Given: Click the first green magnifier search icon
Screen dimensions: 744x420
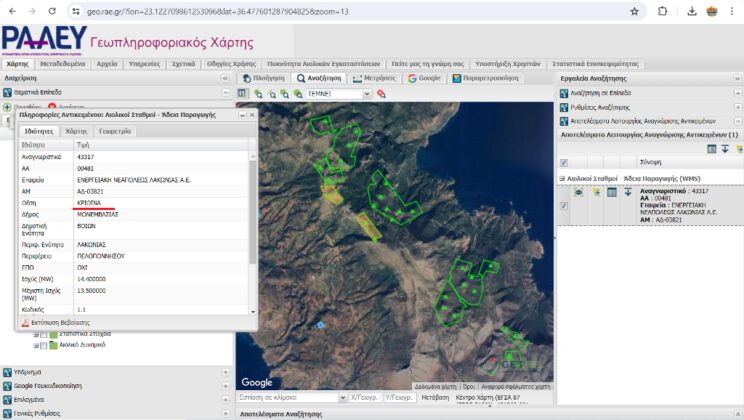Looking at the screenshot, I should (258, 94).
